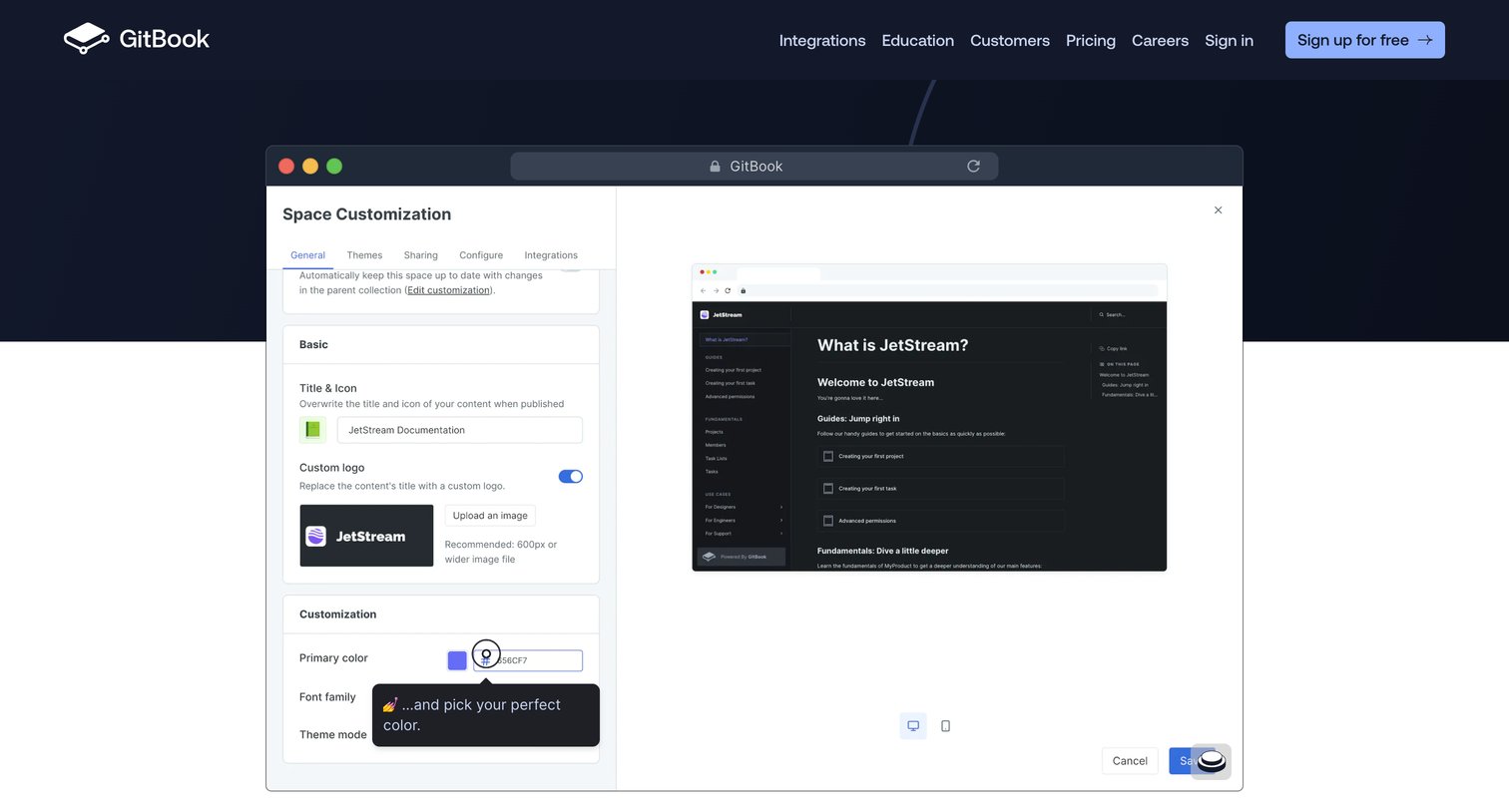Click the Copy link icon in the preview
1509x812 pixels.
1102,349
